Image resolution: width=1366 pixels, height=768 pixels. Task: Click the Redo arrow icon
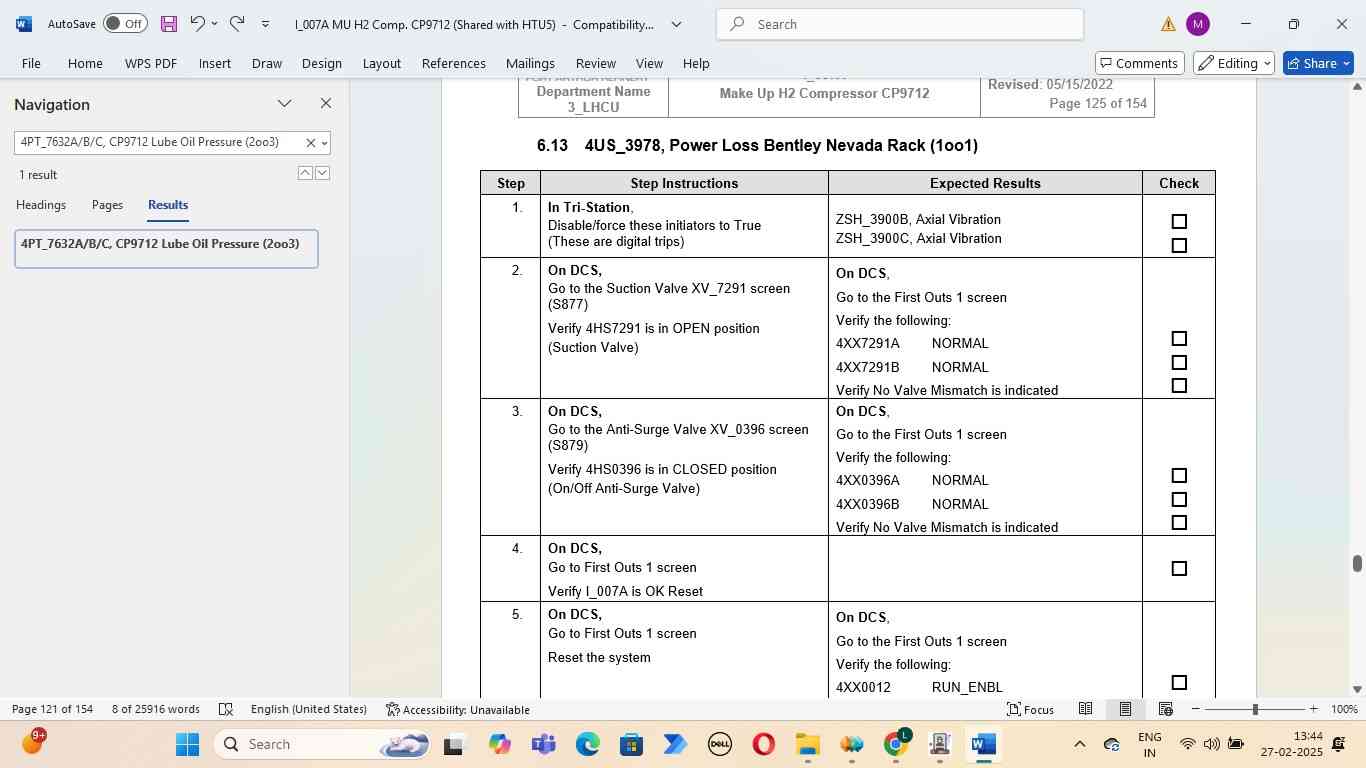(x=237, y=24)
